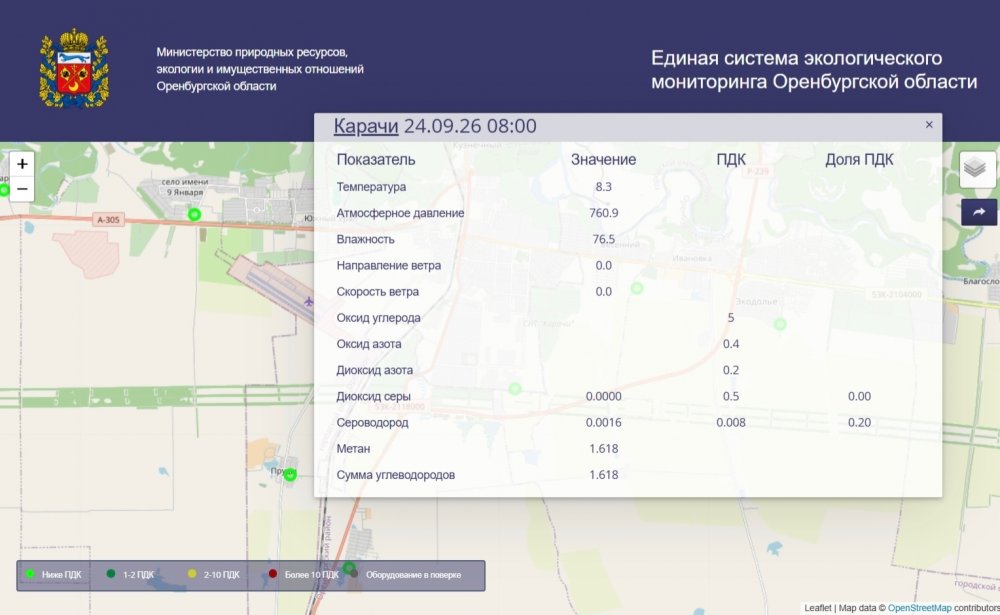
Task: Click the Единая система экологического мониторинга title
Action: [814, 70]
